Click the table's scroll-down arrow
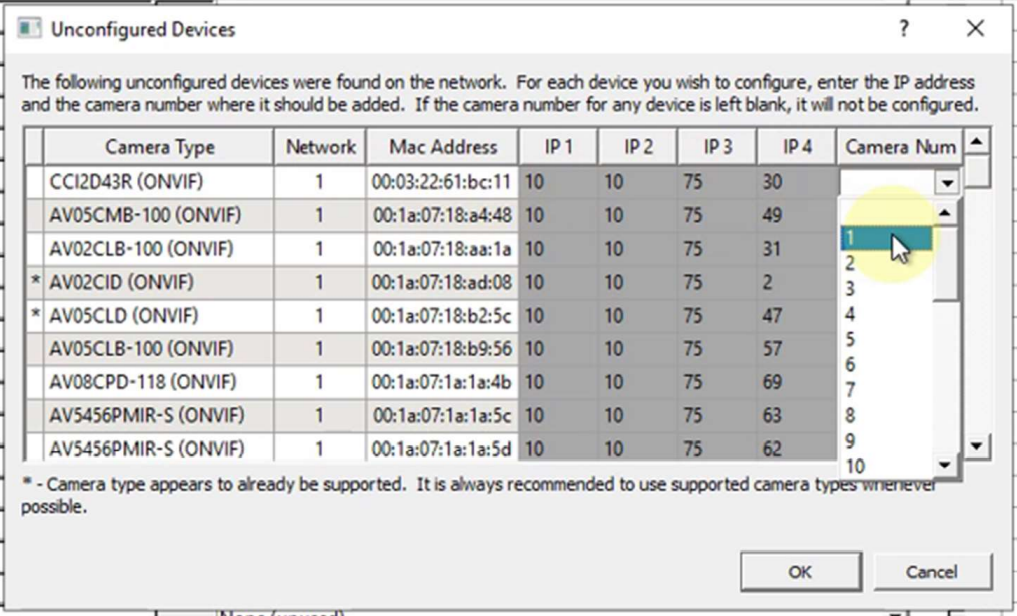This screenshot has height=616, width=1017. pyautogui.click(x=977, y=446)
